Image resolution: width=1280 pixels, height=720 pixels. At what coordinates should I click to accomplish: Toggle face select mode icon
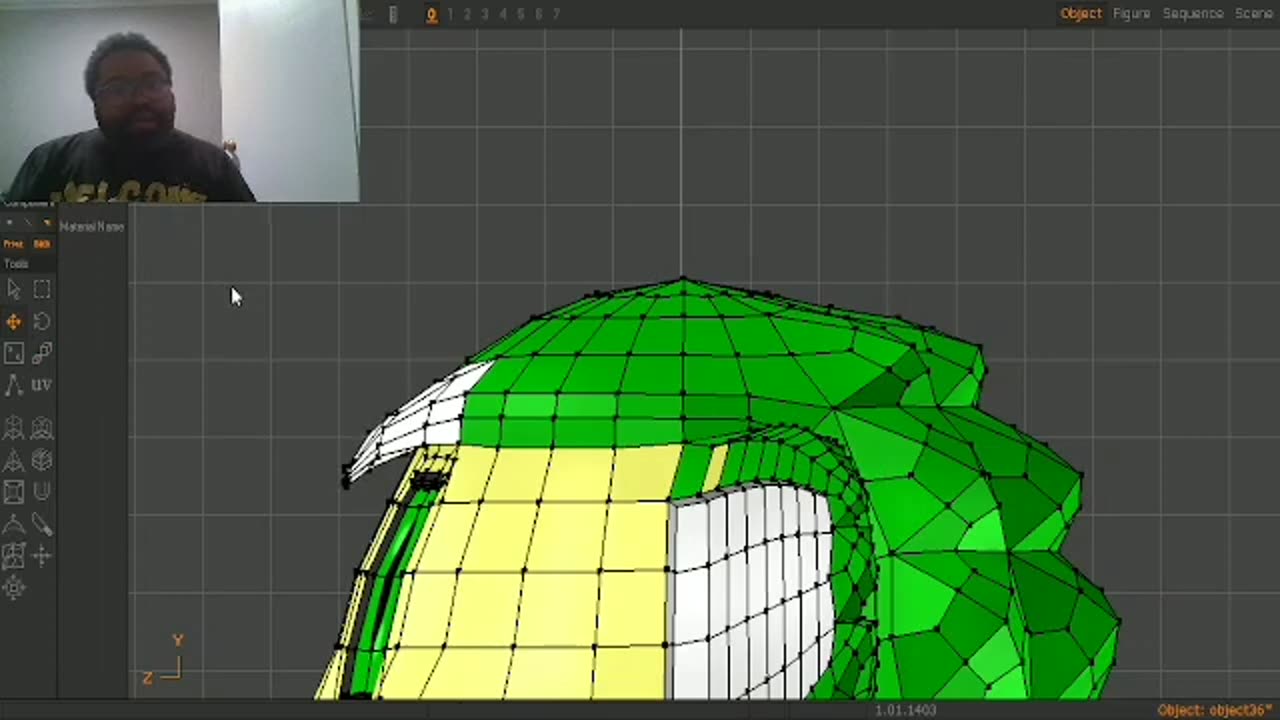coord(46,223)
